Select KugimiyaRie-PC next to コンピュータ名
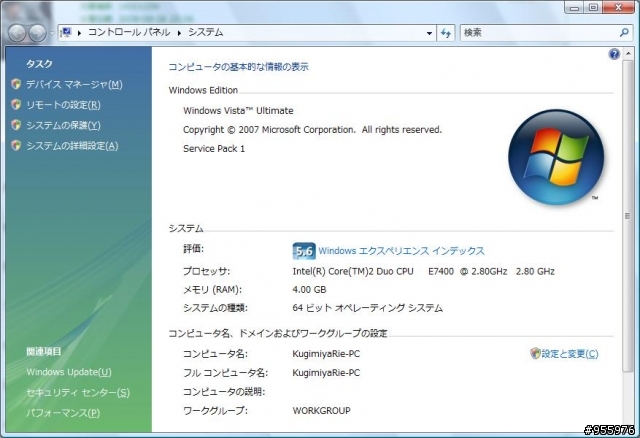The image size is (640, 438). pos(326,354)
